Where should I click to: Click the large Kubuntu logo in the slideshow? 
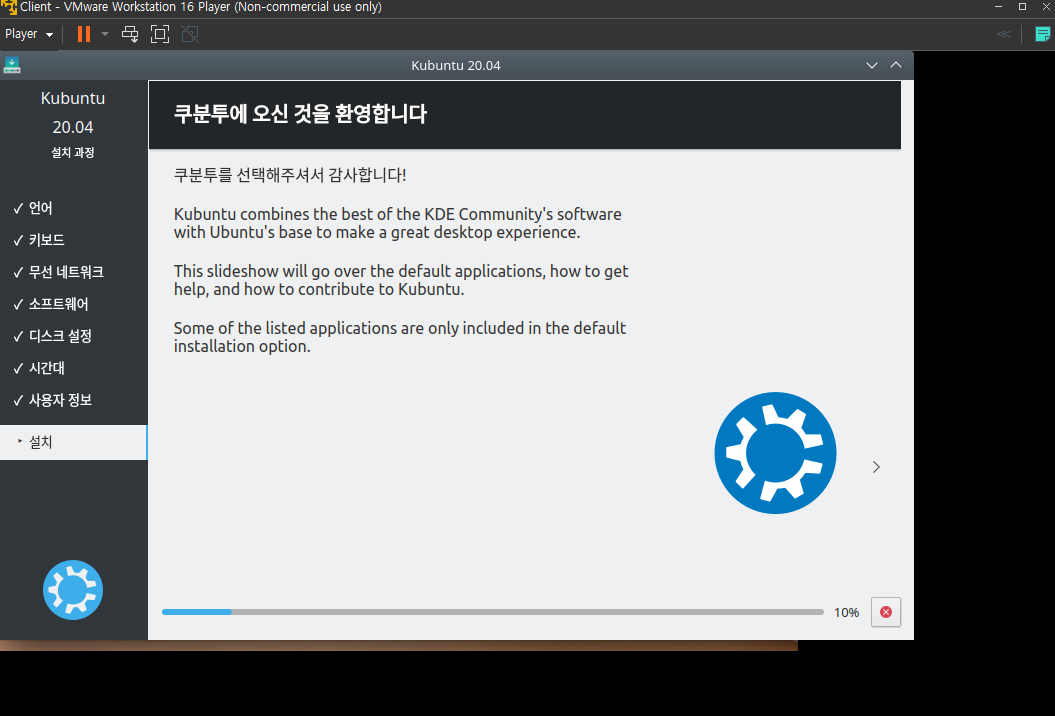(x=775, y=453)
